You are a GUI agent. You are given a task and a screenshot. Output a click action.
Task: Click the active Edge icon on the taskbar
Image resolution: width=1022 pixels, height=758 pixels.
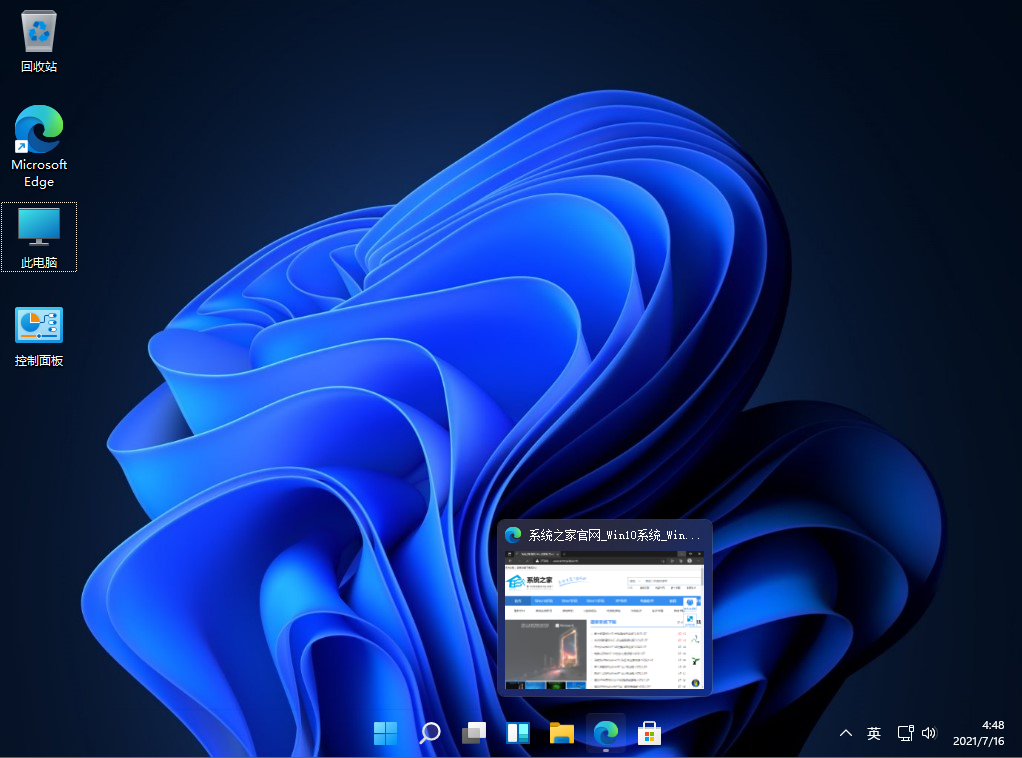tap(605, 733)
